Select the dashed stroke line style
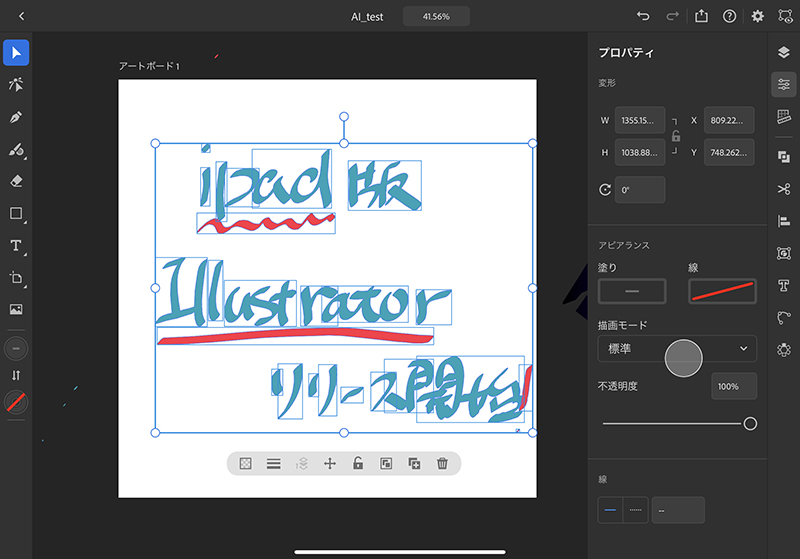 click(636, 510)
